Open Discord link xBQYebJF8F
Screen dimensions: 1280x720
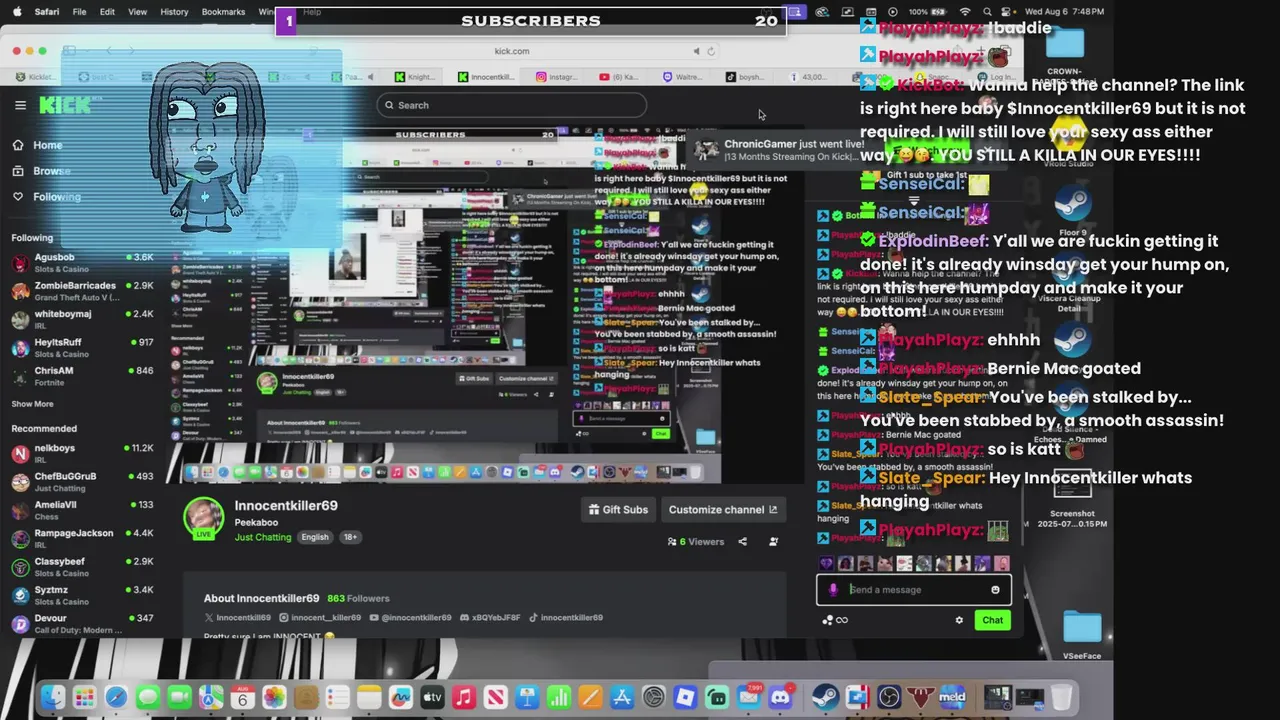coord(490,618)
